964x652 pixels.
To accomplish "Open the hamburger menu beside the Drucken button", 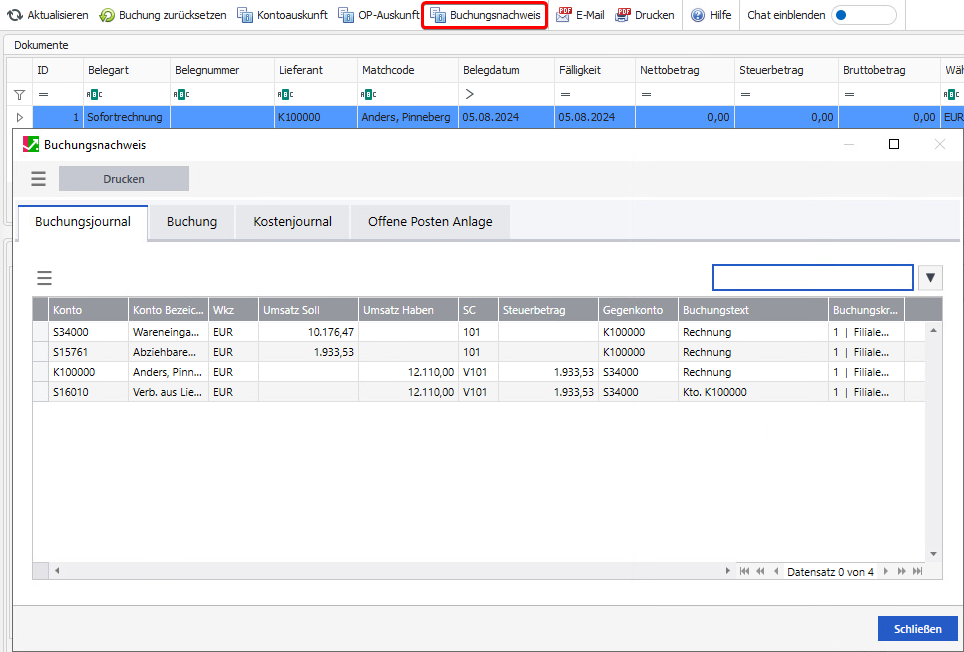I will pyautogui.click(x=38, y=179).
